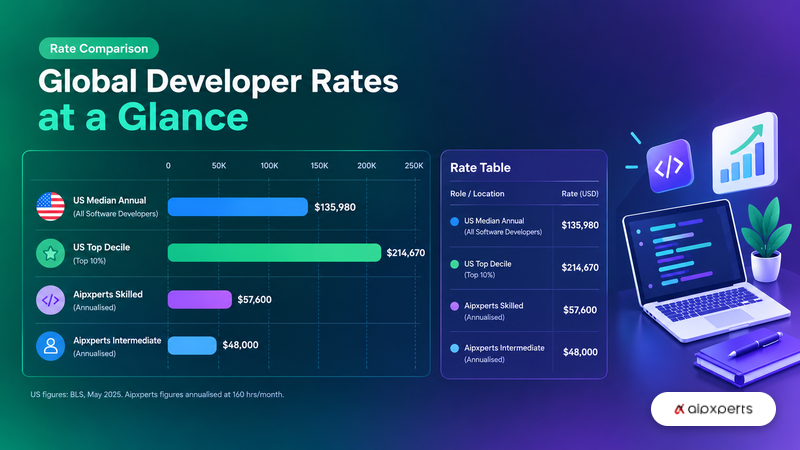Viewport: 800px width, 450px height.
Task: Click $135,980 in the Rate Table
Action: pyautogui.click(x=580, y=226)
